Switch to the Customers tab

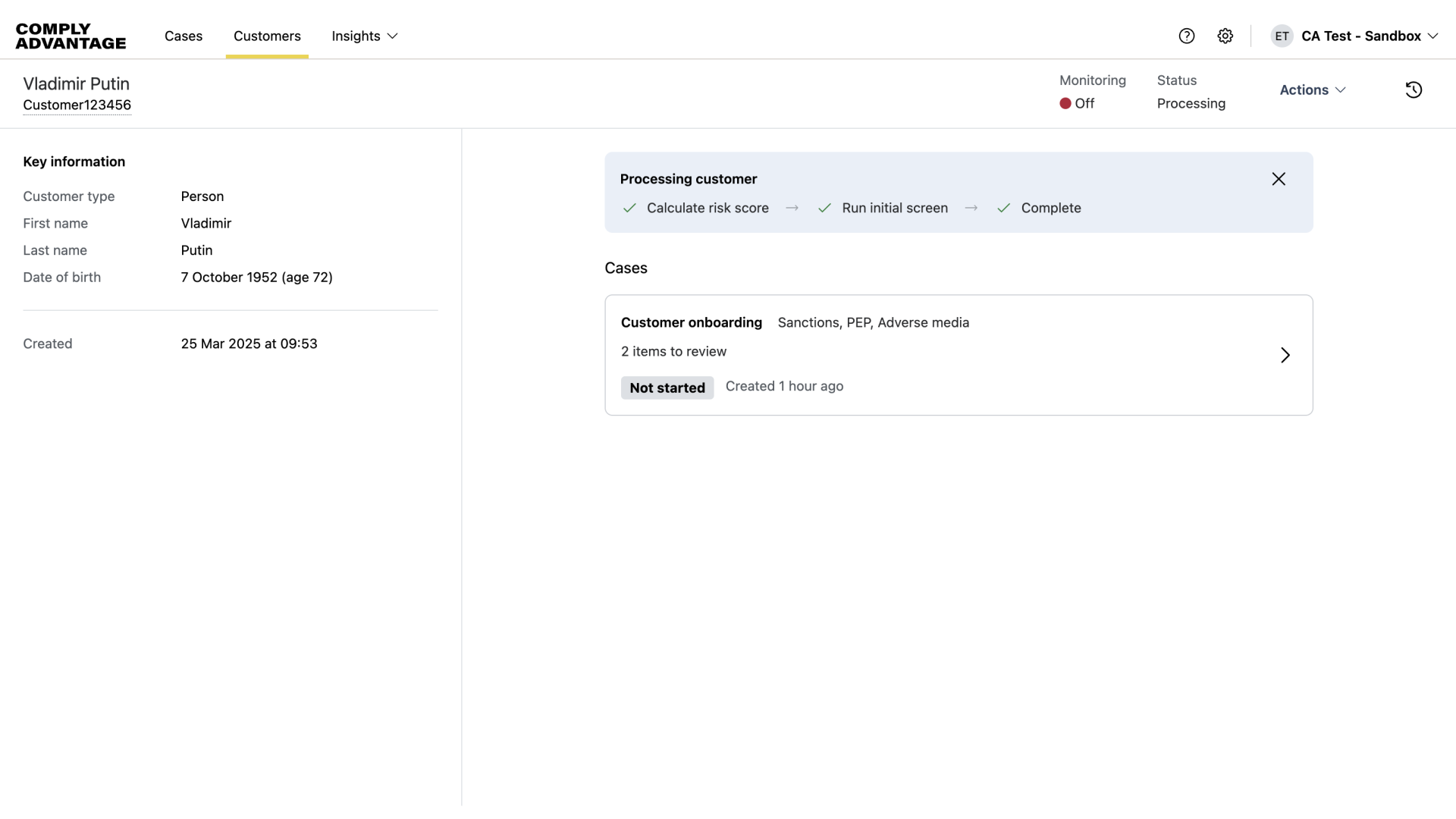[267, 36]
